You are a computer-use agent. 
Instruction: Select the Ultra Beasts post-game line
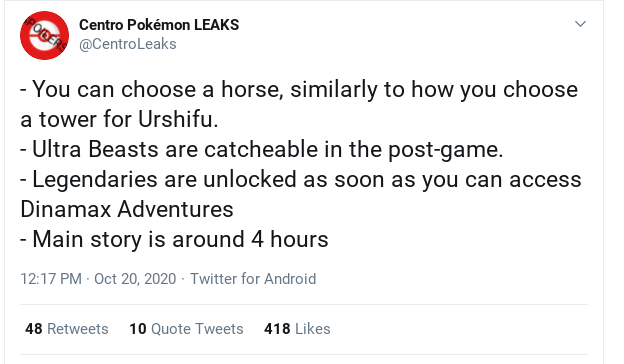coord(262,150)
